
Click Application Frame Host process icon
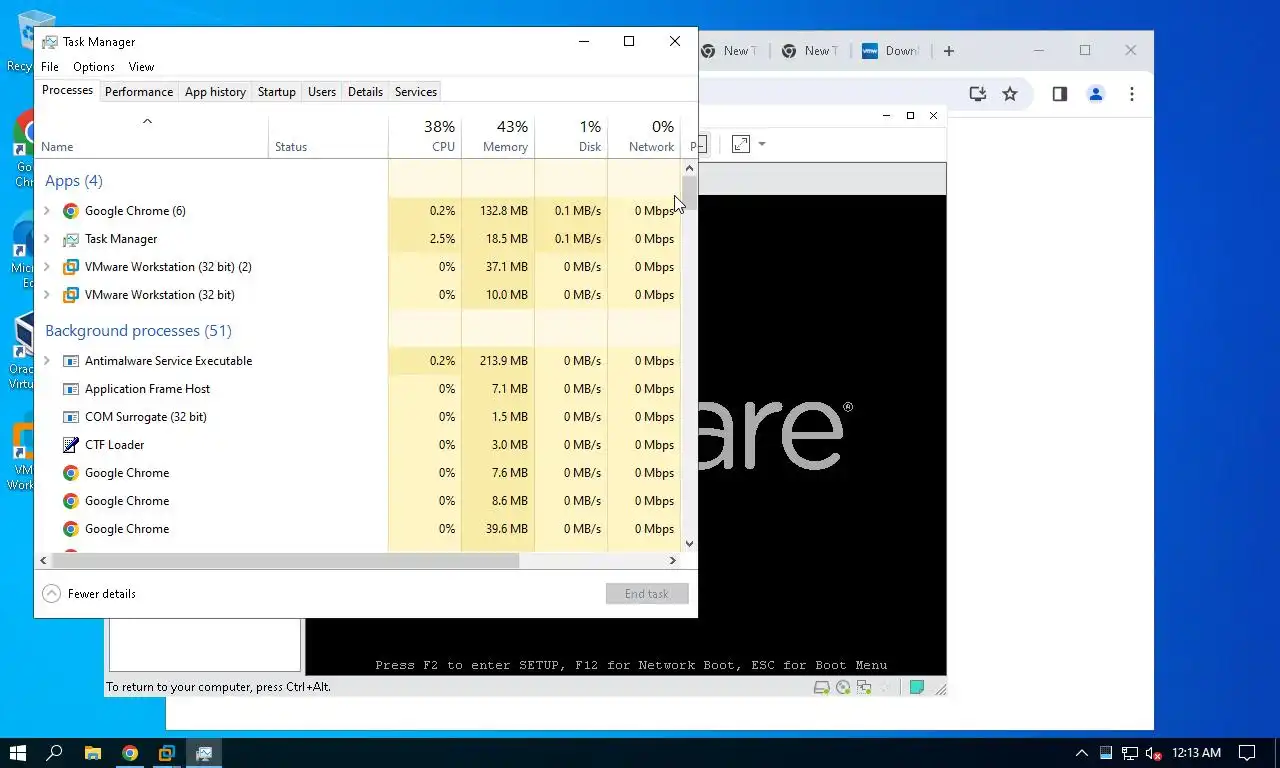[x=71, y=389]
